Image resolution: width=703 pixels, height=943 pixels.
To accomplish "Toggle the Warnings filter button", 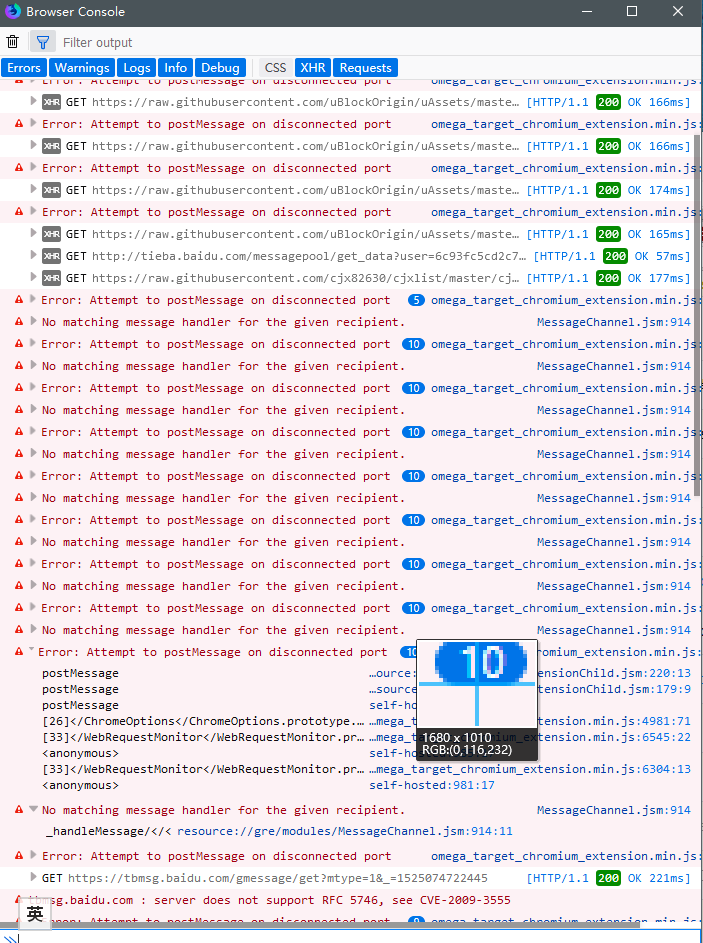I will (82, 67).
